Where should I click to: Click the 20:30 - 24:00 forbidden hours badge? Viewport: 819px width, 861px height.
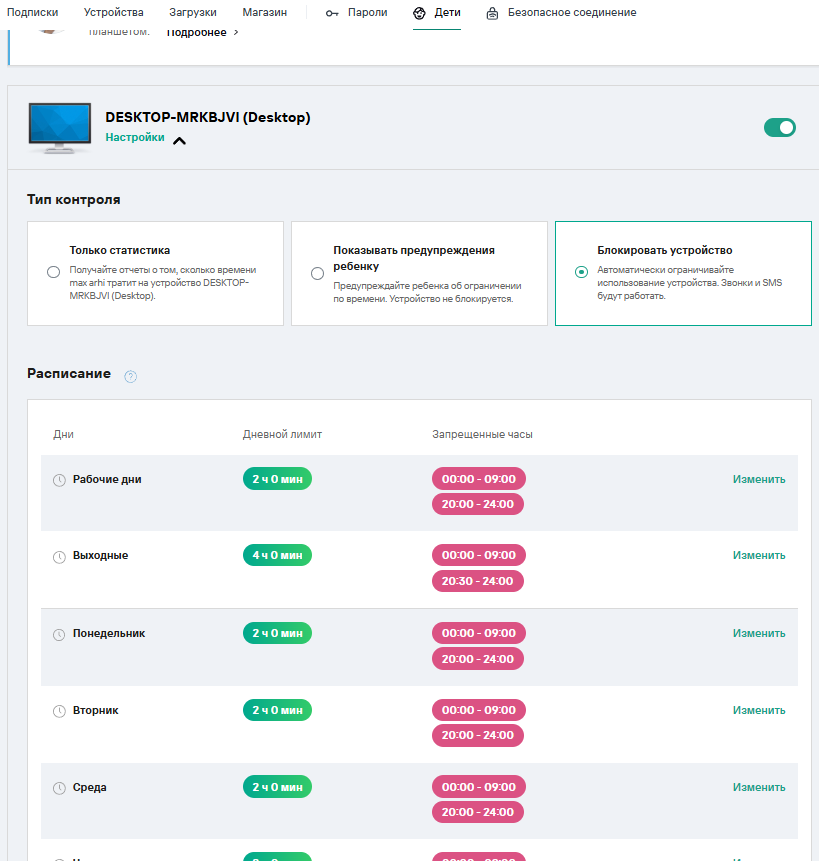click(478, 581)
